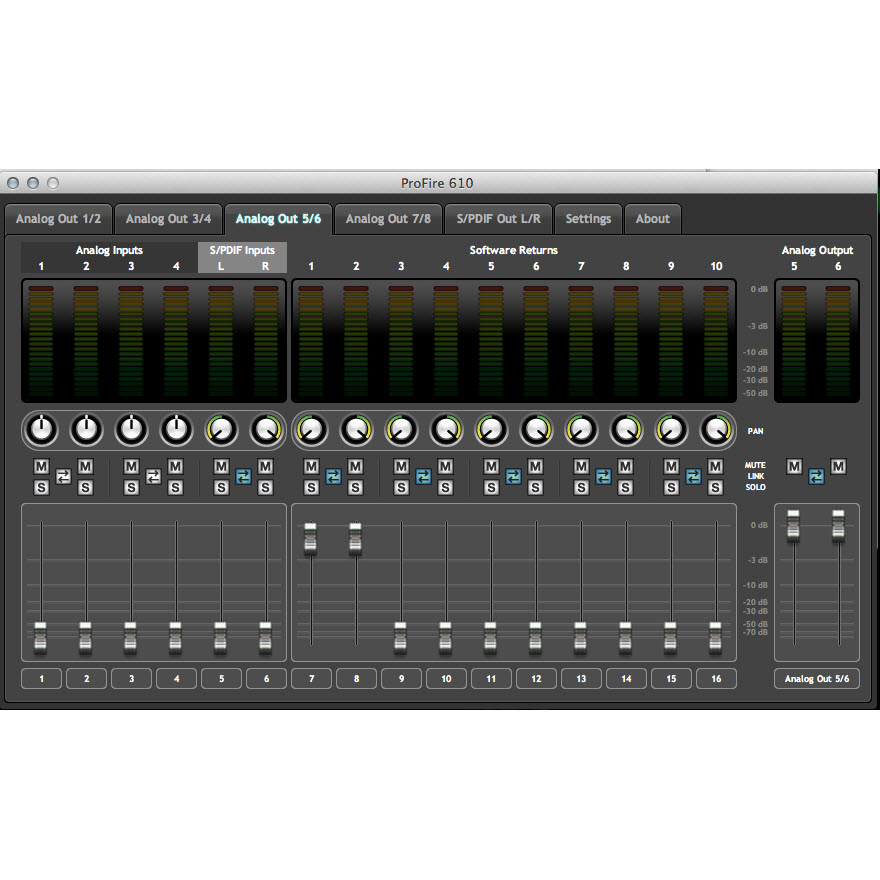Mute the S/PDIF Input L channel
This screenshot has height=880, width=880.
(x=221, y=466)
